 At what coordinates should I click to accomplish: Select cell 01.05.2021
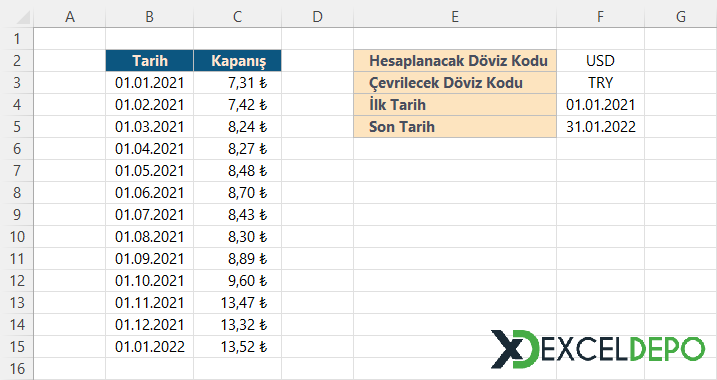coord(150,171)
